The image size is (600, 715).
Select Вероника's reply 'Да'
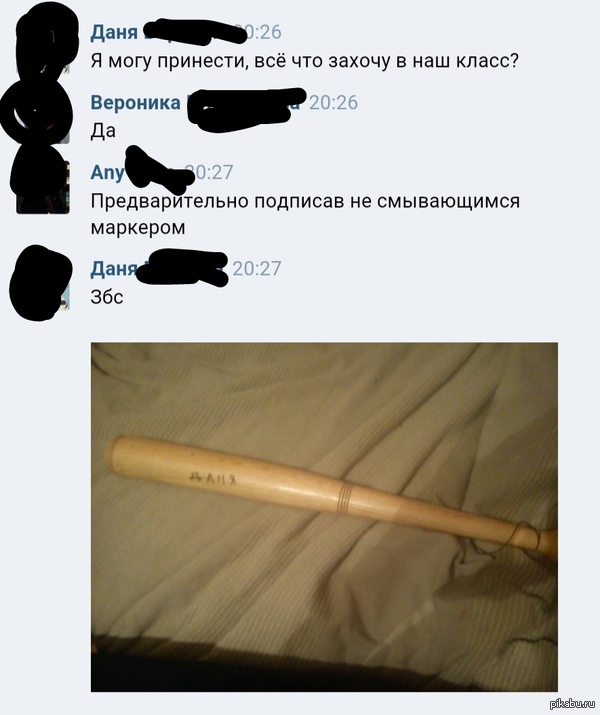(x=103, y=131)
